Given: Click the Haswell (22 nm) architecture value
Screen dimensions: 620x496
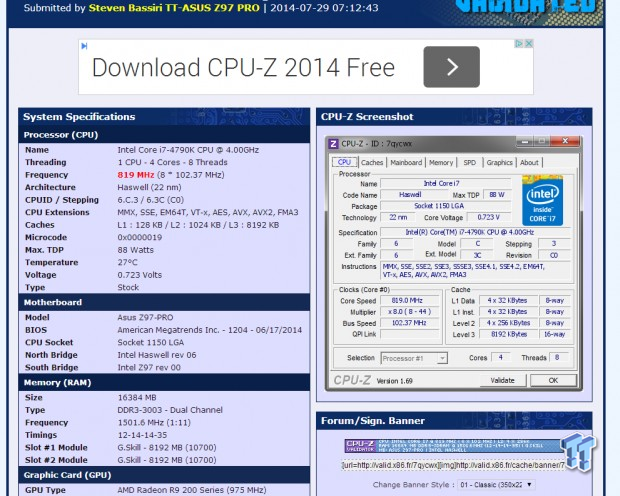Looking at the screenshot, I should click(149, 187).
